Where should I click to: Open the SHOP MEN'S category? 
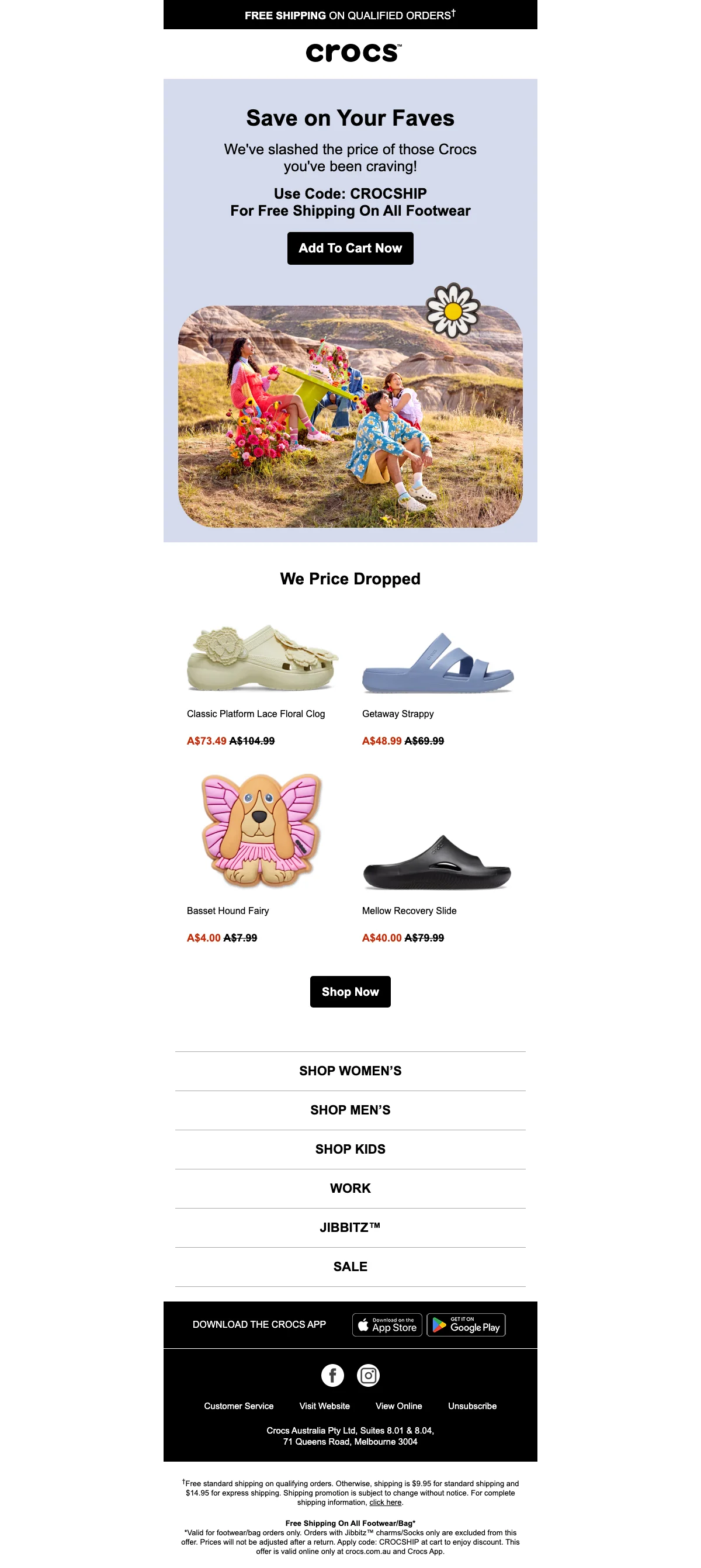(x=350, y=1110)
